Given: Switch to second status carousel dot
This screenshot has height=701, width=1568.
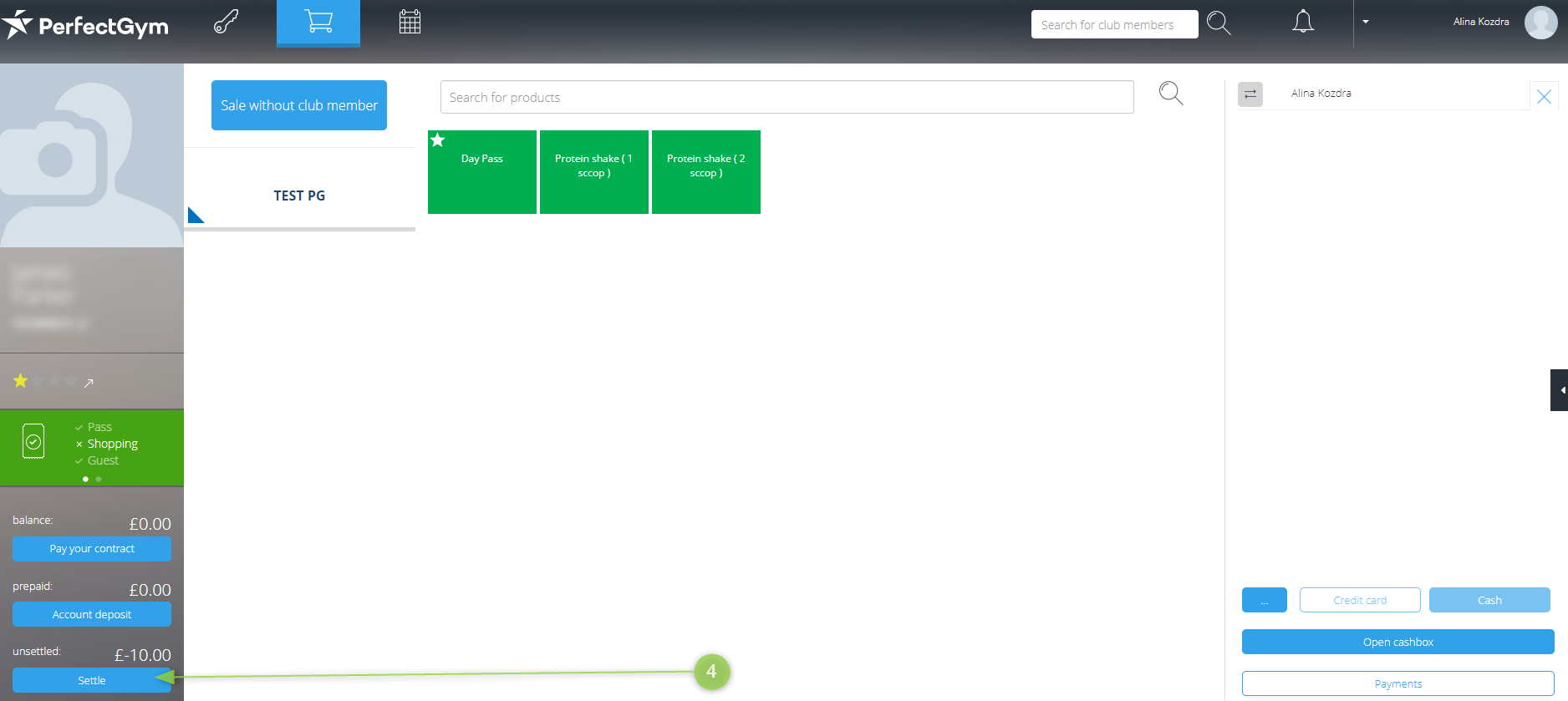Looking at the screenshot, I should (x=99, y=479).
